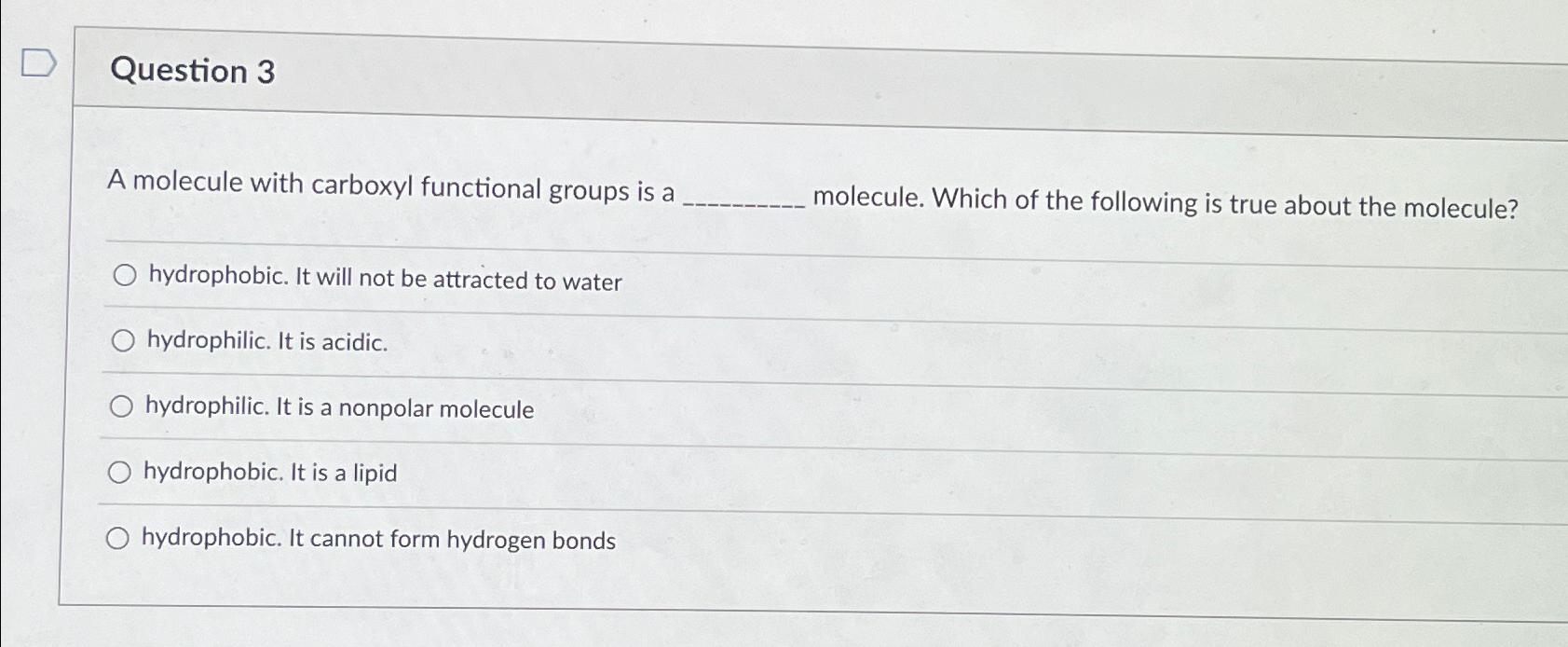Choose the nonpolar molecule answer option
1568x647 pixels.
click(339, 408)
